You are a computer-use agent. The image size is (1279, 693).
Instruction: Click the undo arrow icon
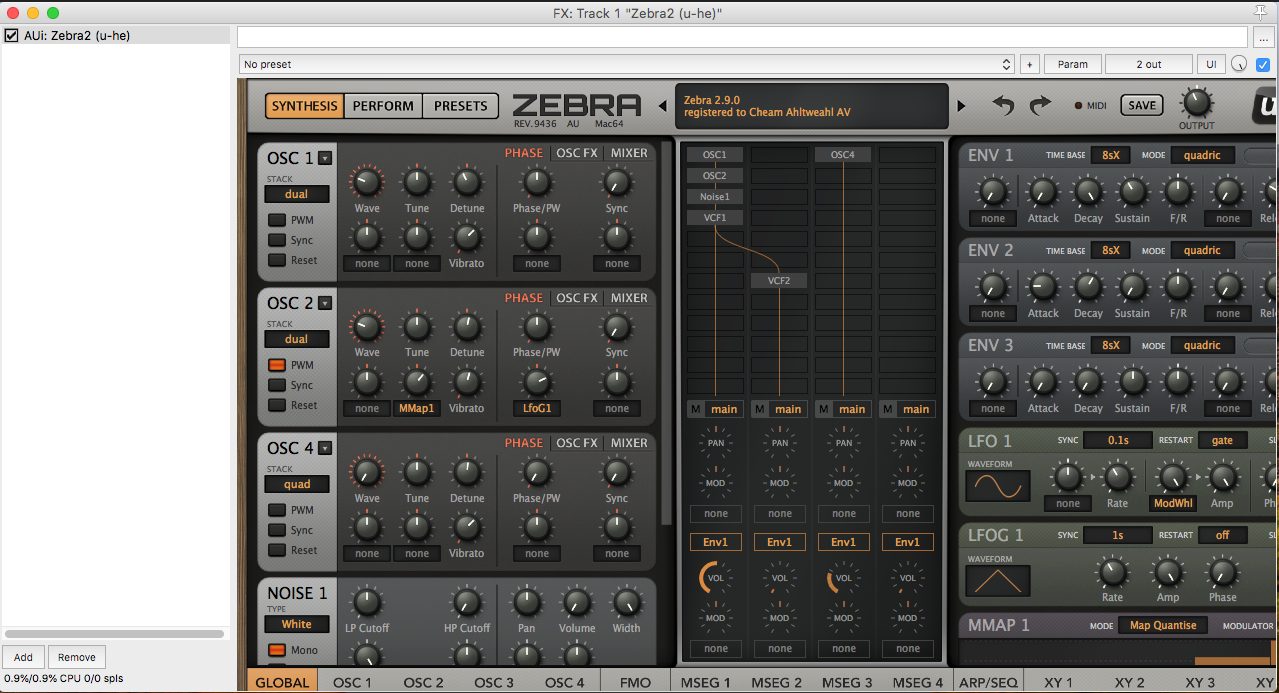tap(1003, 105)
